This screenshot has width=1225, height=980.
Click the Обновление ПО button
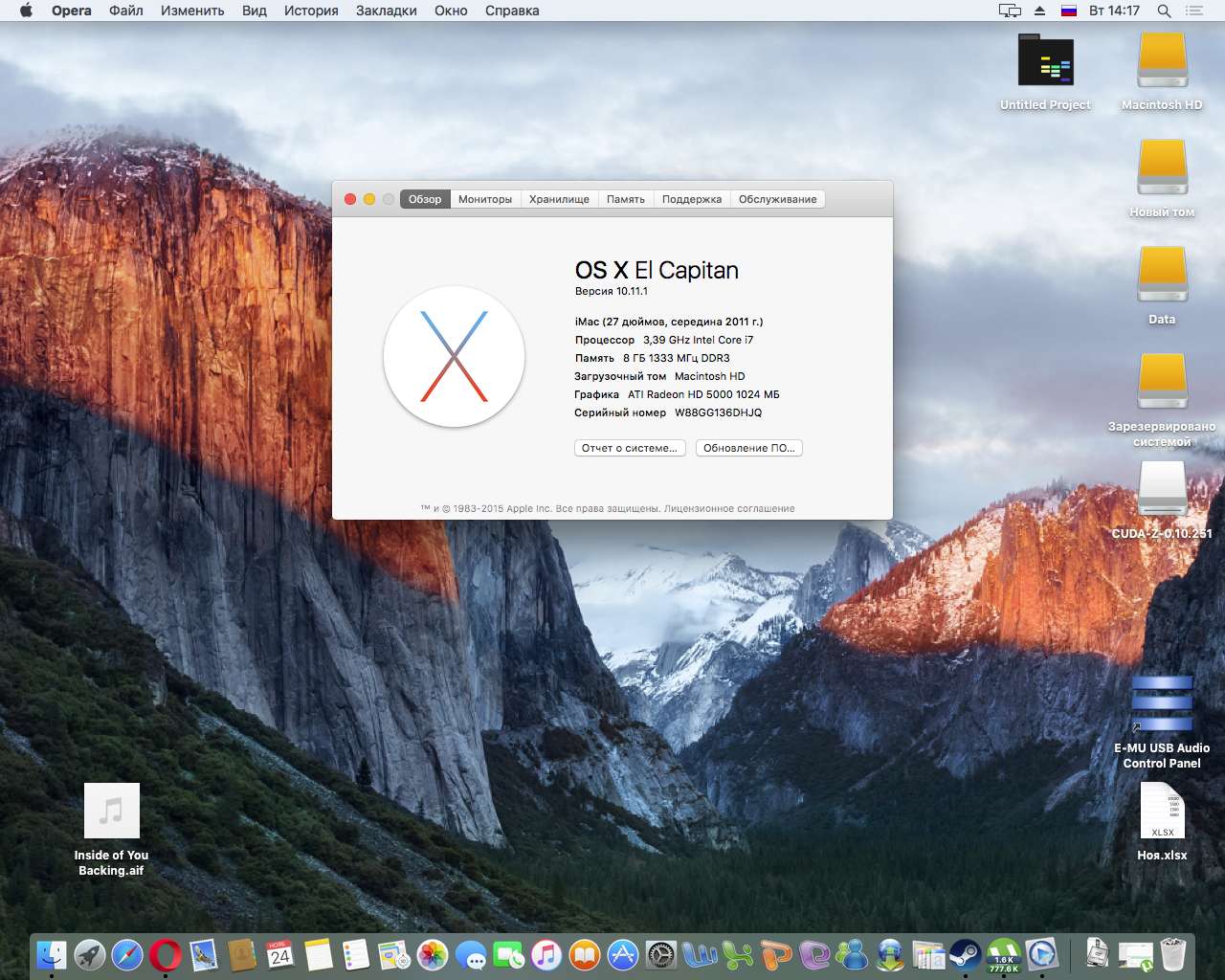[x=748, y=448]
